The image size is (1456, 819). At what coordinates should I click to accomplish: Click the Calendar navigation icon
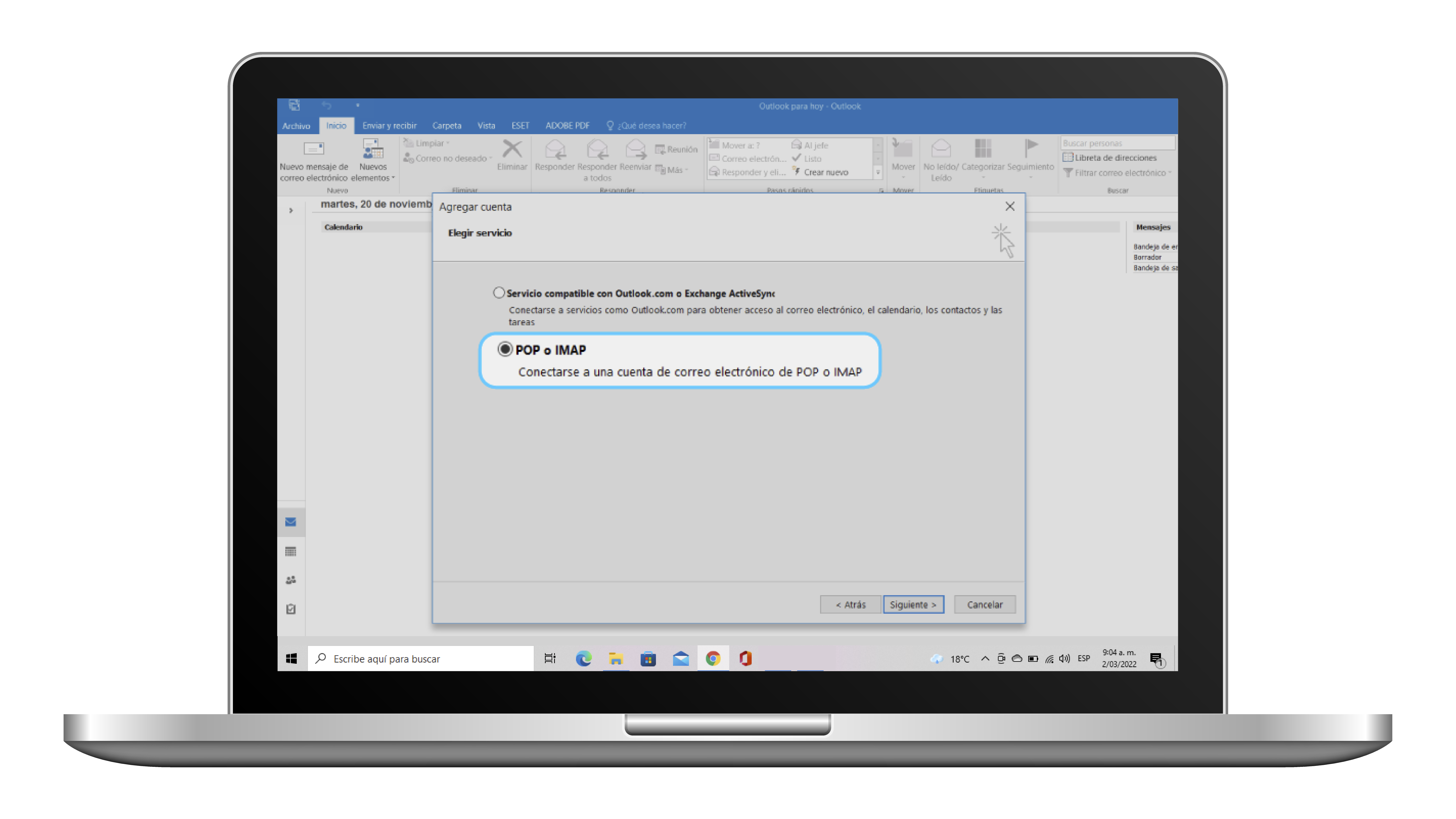click(x=290, y=551)
